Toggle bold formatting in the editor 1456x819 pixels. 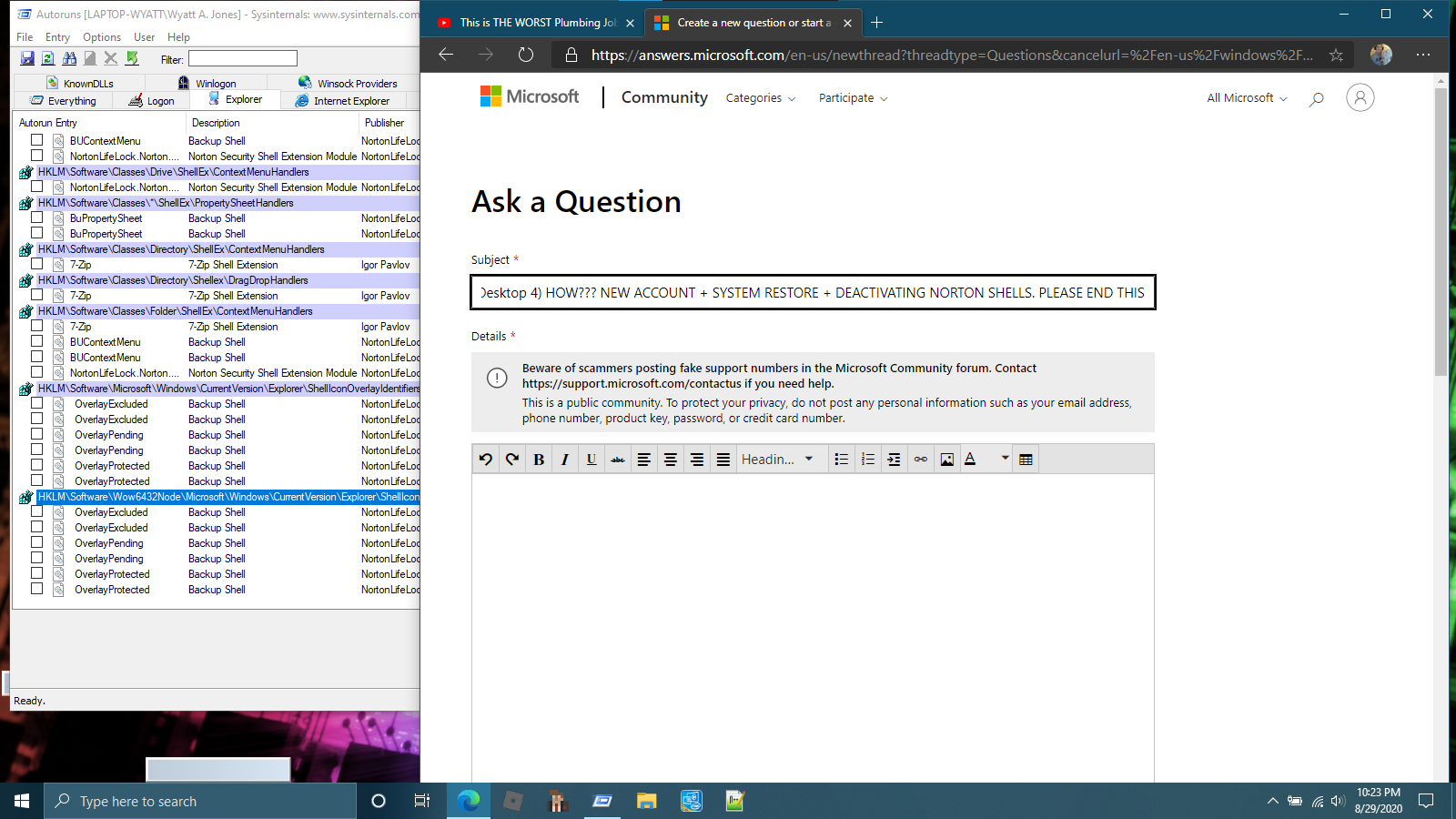(x=539, y=460)
